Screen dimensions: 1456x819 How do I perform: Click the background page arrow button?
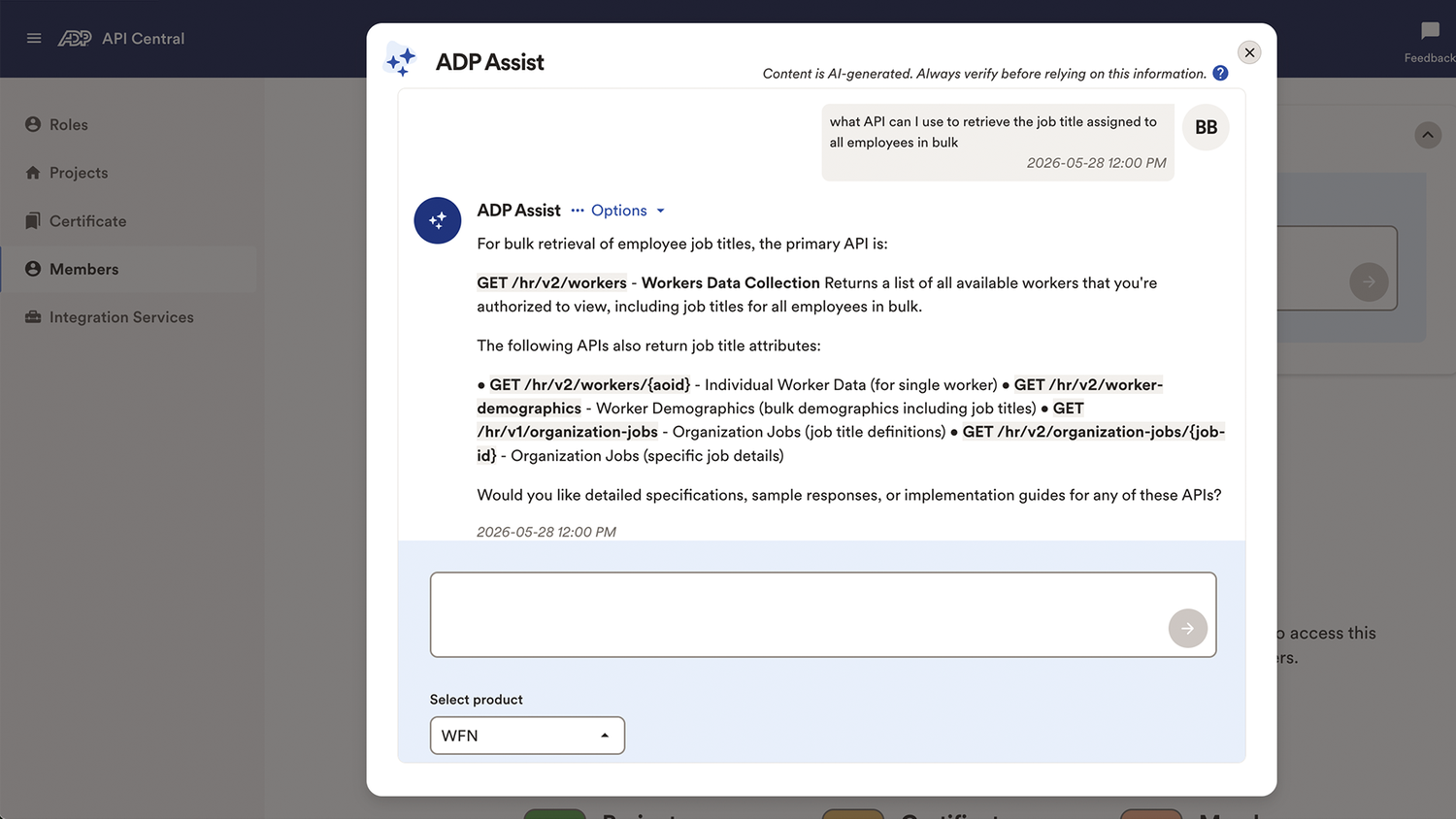pyautogui.click(x=1369, y=281)
